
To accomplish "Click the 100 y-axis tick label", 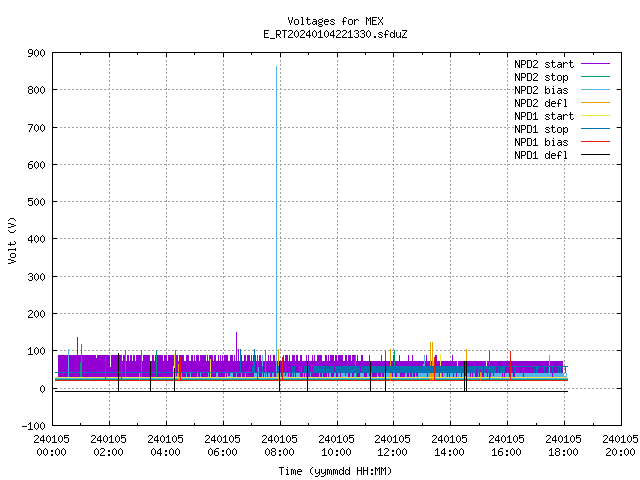I will click(x=36, y=351).
